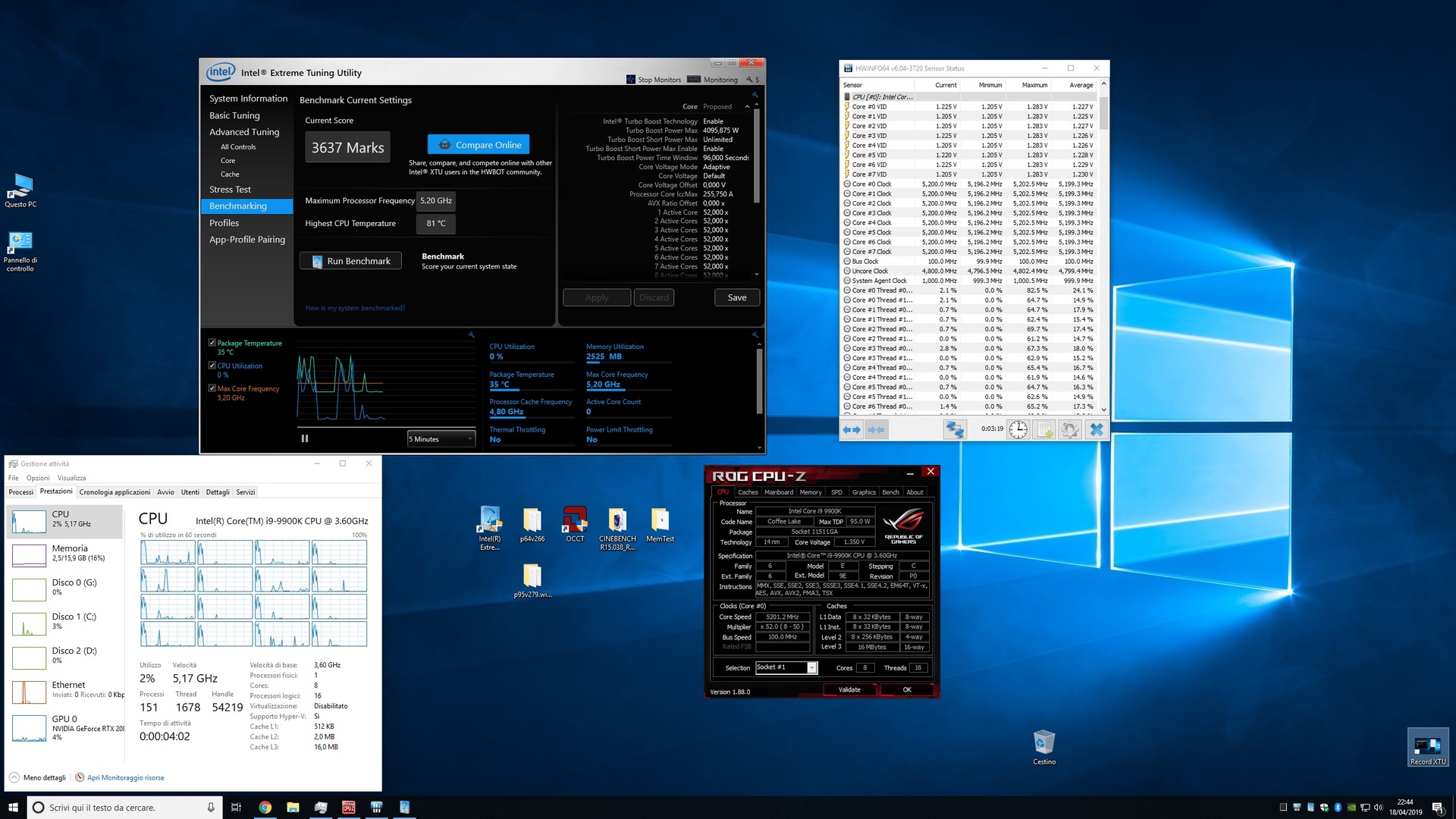Toggle Max Core Frequency checkbox in XTU
The height and width of the screenshot is (819, 1456).
point(212,388)
